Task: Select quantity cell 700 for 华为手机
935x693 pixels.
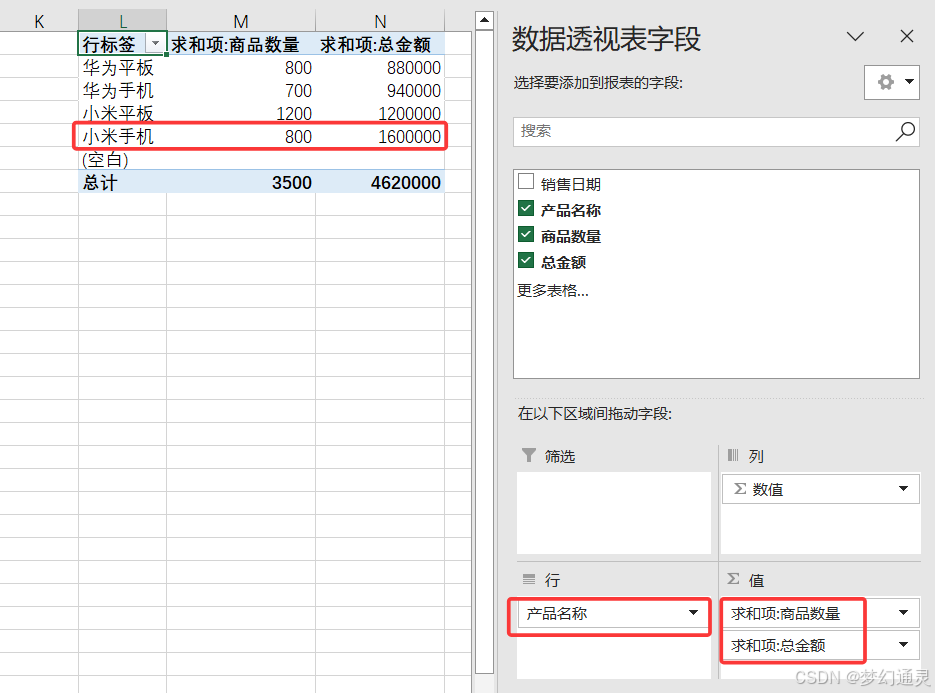Action: 241,90
